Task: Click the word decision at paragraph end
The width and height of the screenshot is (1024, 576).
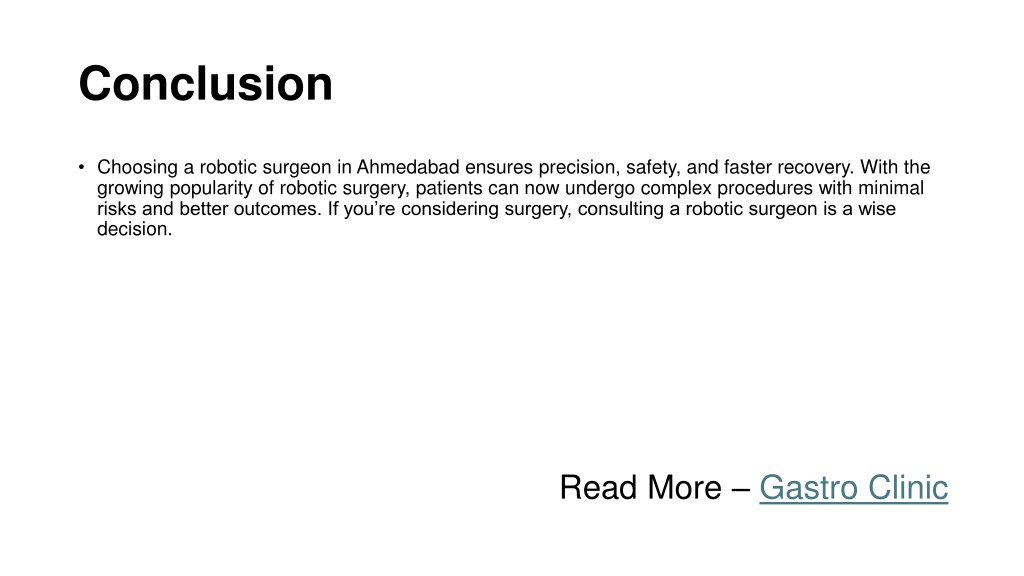Action: click(x=133, y=229)
